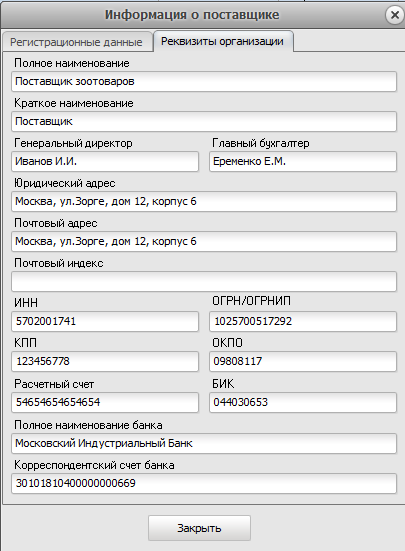Image resolution: width=405 pixels, height=551 pixels.
Task: Click the Закрыть button
Action: coord(199,528)
